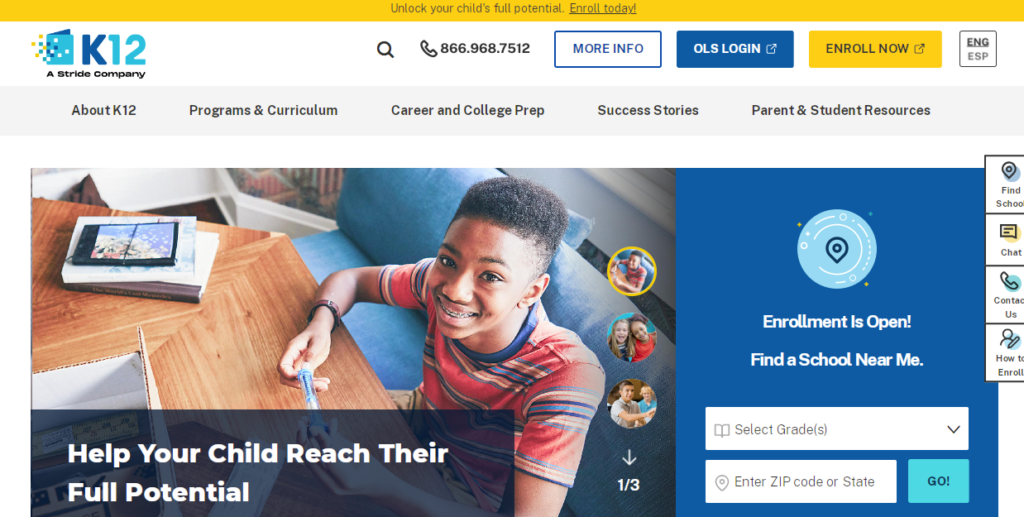Follow the Enroll today! banner link

click(x=602, y=8)
